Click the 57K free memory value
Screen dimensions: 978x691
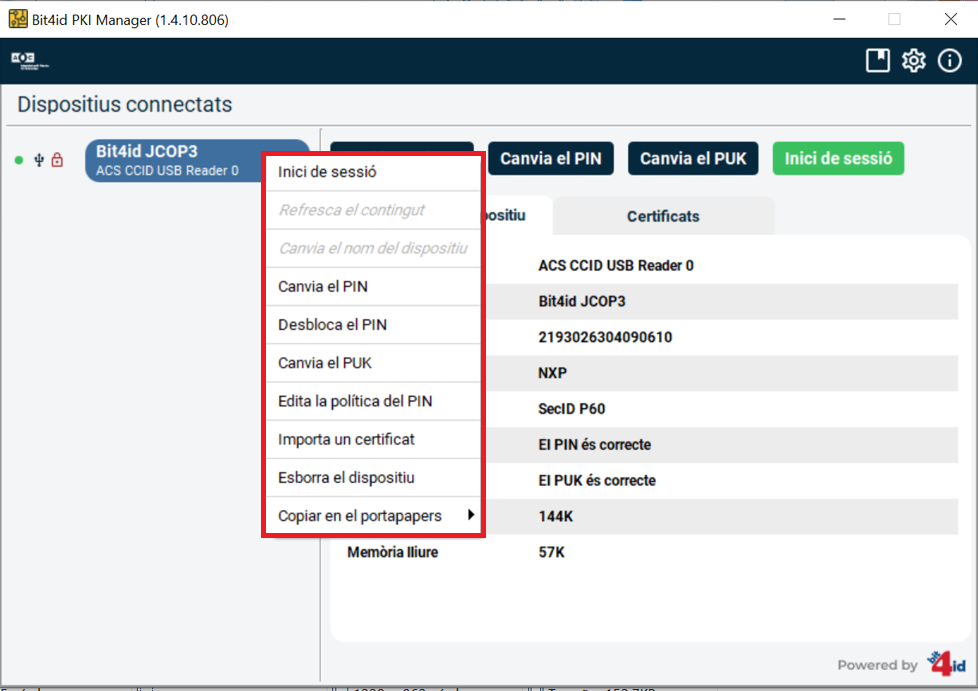[x=551, y=553]
